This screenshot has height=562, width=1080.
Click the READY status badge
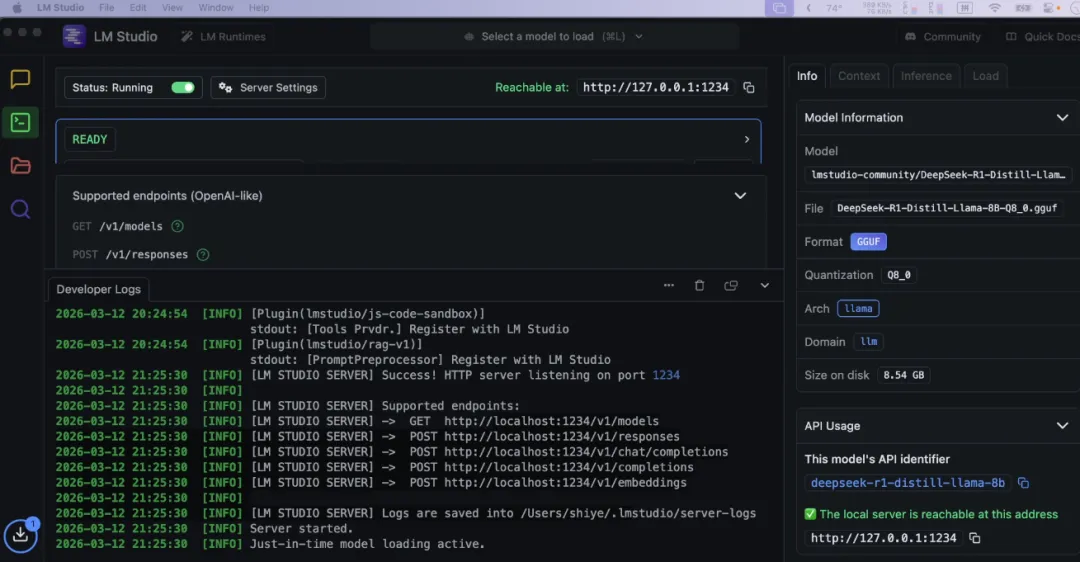90,139
